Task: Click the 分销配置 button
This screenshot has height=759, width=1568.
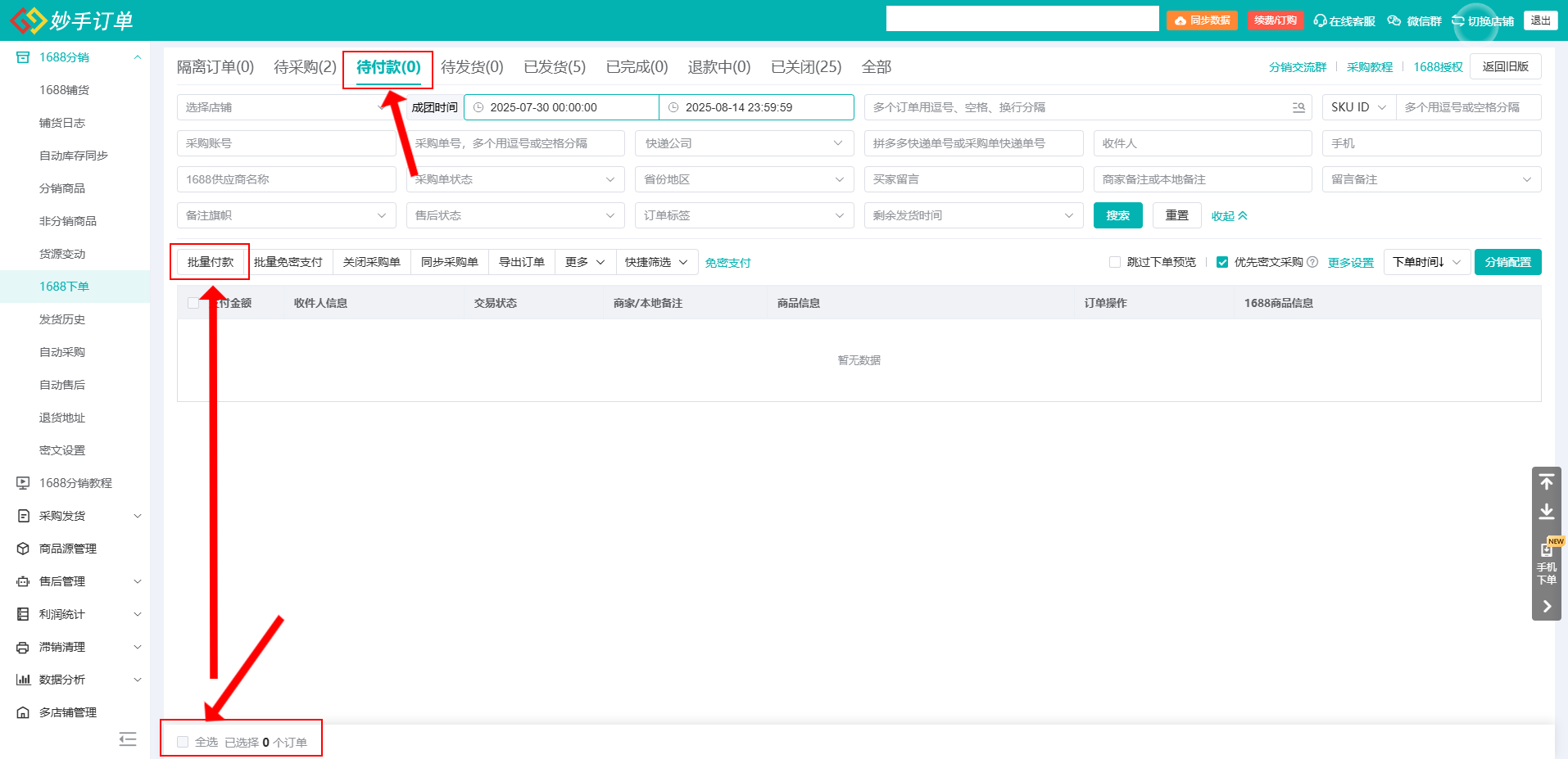Action: [1508, 262]
